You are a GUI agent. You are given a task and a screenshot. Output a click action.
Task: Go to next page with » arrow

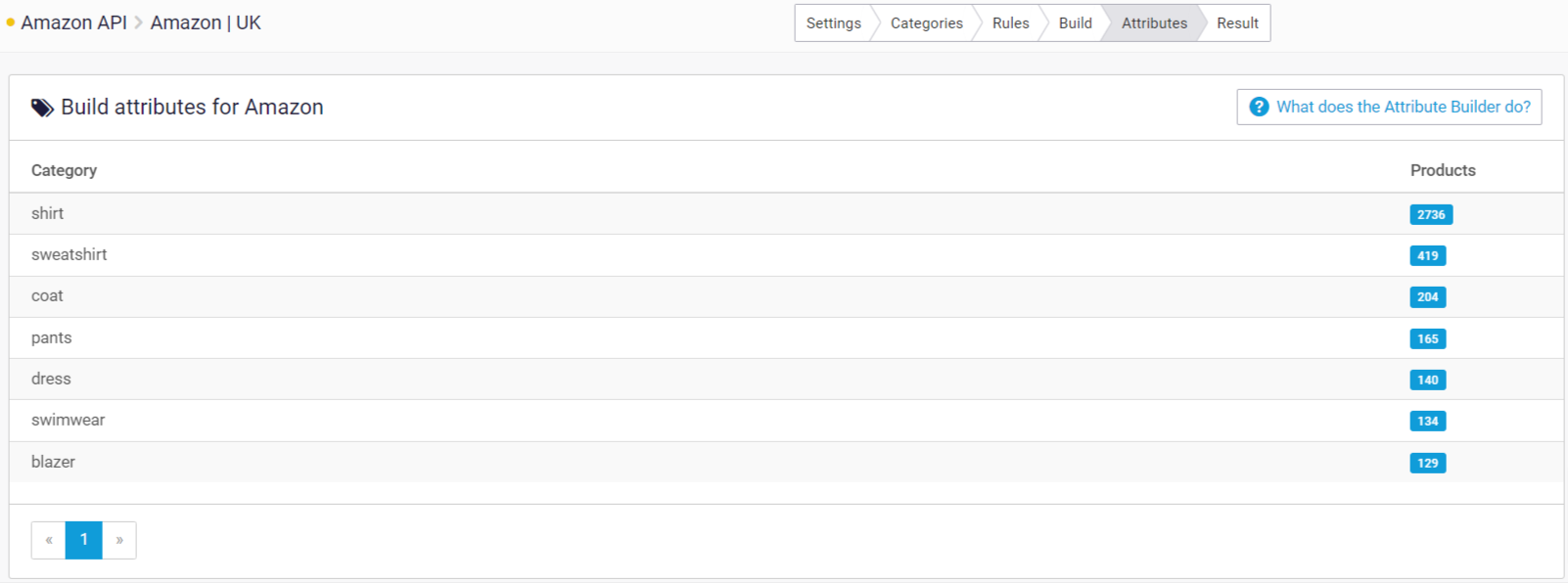pyautogui.click(x=119, y=540)
